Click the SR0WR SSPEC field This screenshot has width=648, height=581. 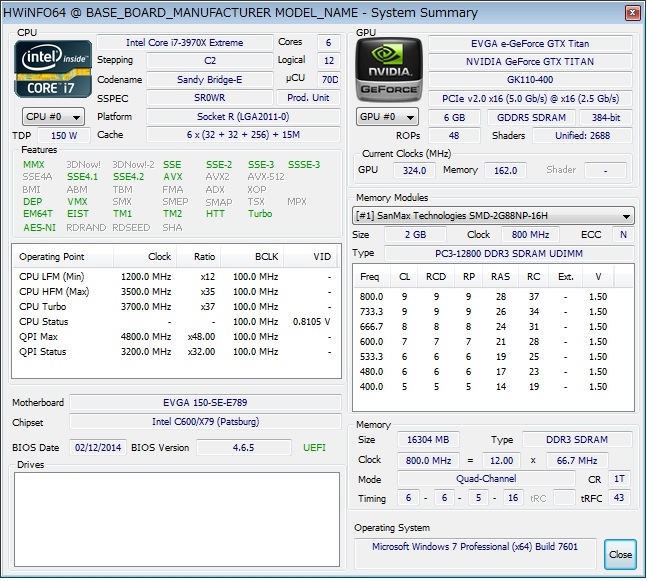[x=210, y=98]
